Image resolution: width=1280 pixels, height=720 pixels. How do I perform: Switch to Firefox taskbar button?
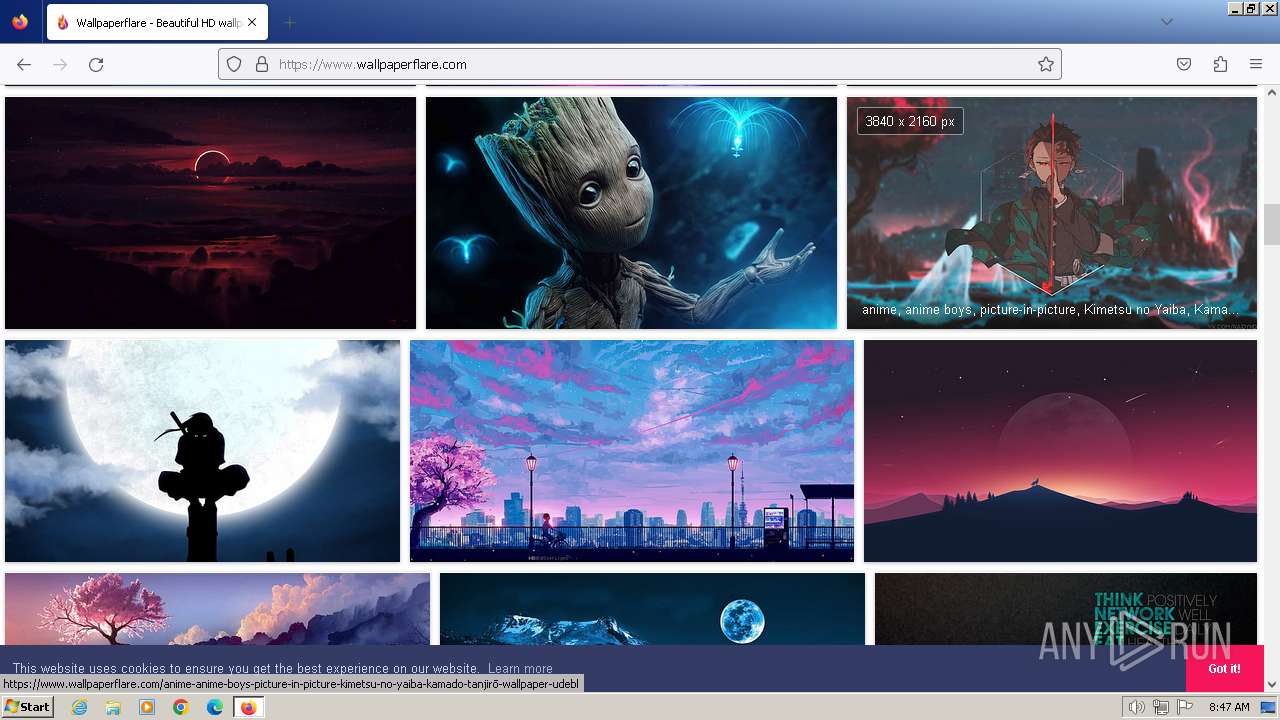[x=248, y=707]
